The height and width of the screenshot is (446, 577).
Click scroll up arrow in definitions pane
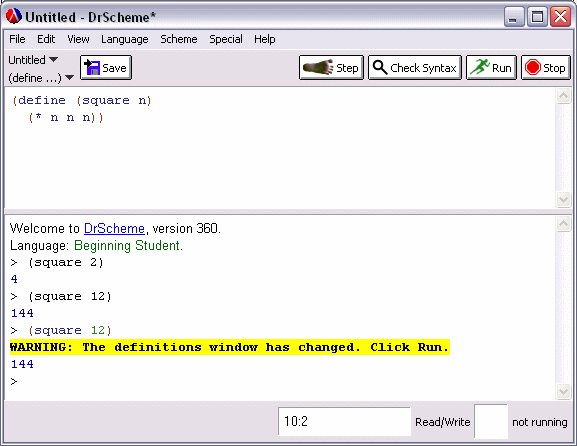[563, 96]
